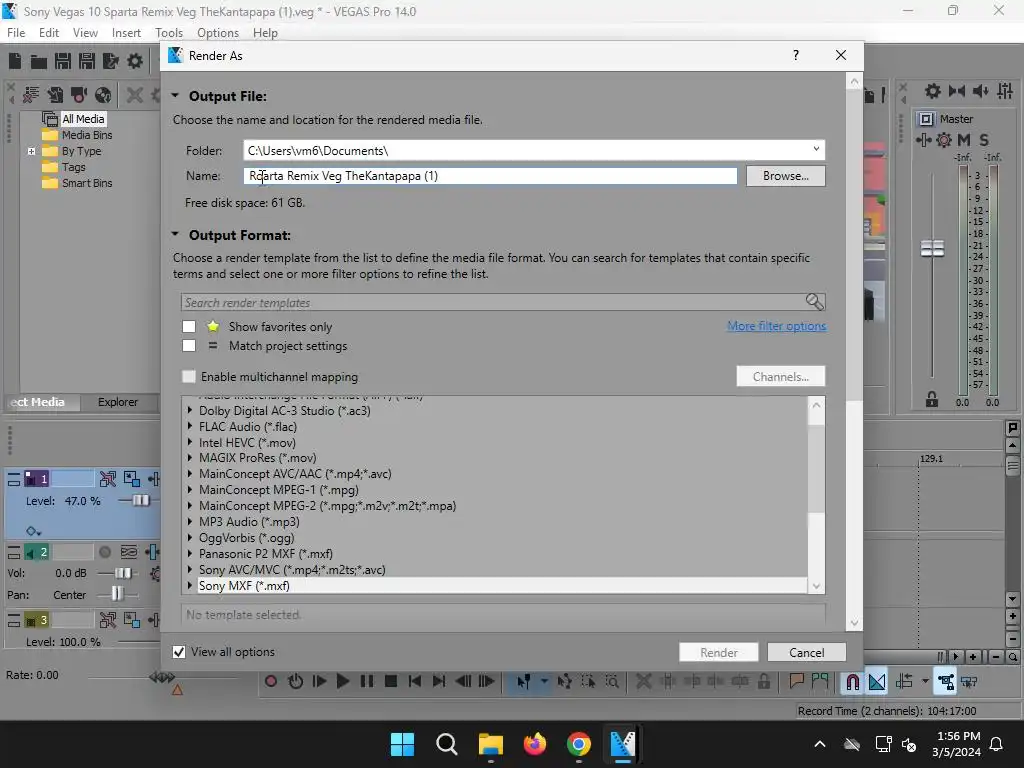Check Show favorites only checkbox

click(189, 327)
